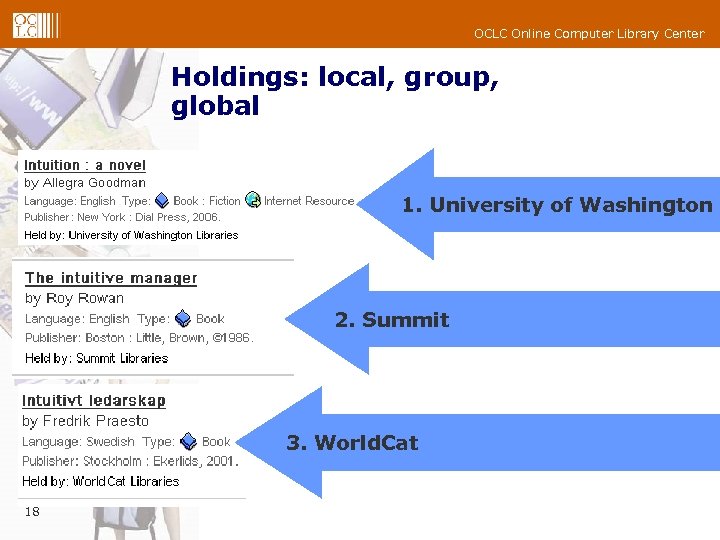Click 'by Fredrik Praesto' author text

click(x=85, y=421)
